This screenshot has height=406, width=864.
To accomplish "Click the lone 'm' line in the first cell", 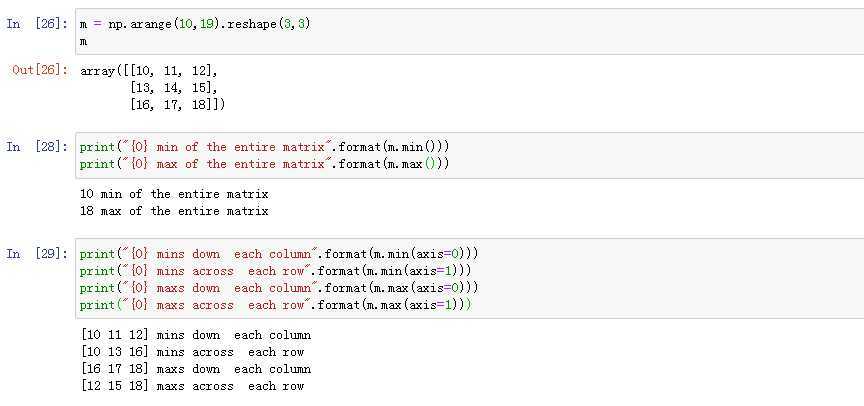I will (83, 42).
